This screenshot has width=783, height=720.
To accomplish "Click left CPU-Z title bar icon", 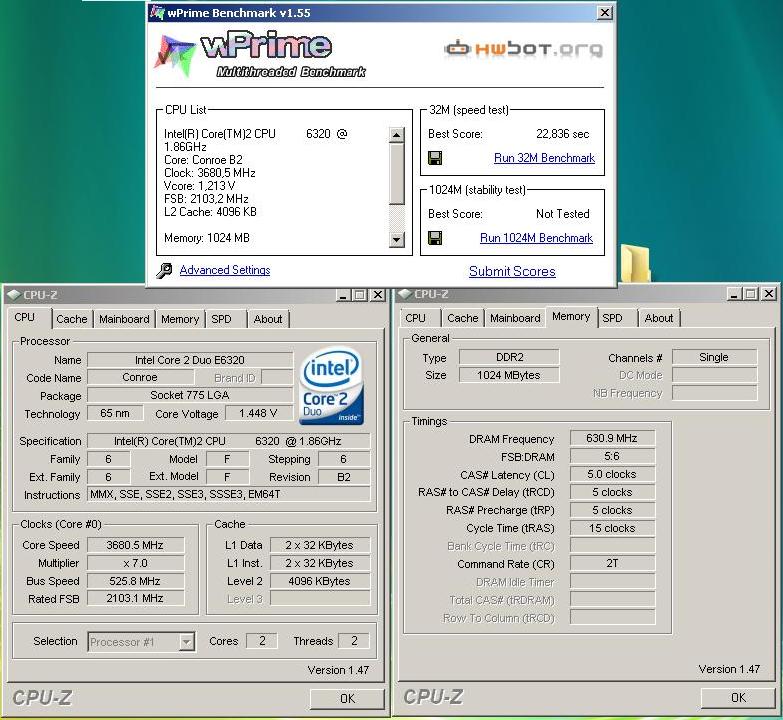I will (x=13, y=295).
